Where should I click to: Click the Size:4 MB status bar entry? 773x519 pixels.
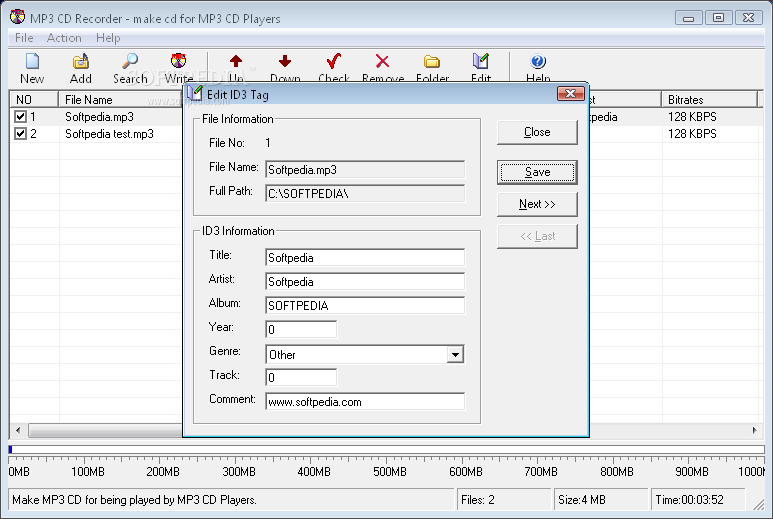pyautogui.click(x=601, y=500)
